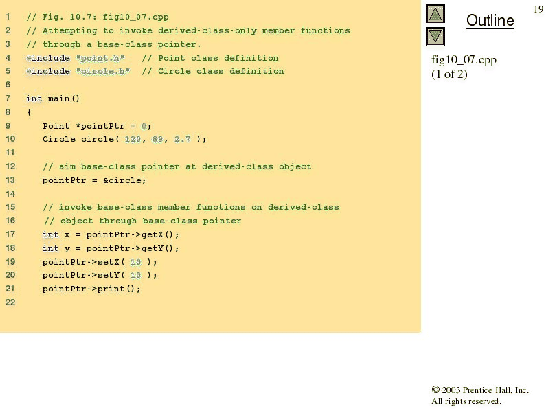Image resolution: width=549 pixels, height=412 pixels.
Task: Open the Outline link
Action: click(490, 20)
